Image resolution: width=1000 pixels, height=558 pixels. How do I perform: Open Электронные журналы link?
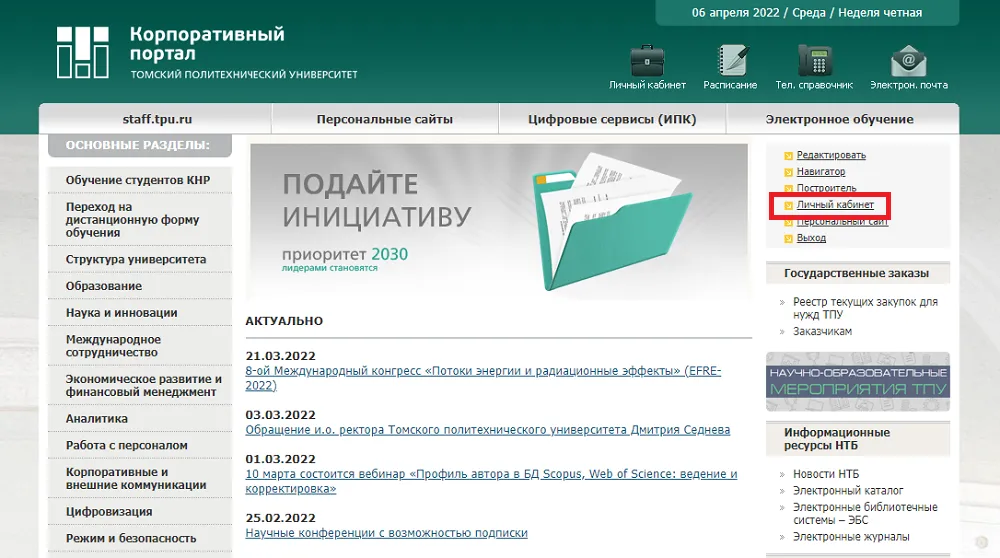851,537
